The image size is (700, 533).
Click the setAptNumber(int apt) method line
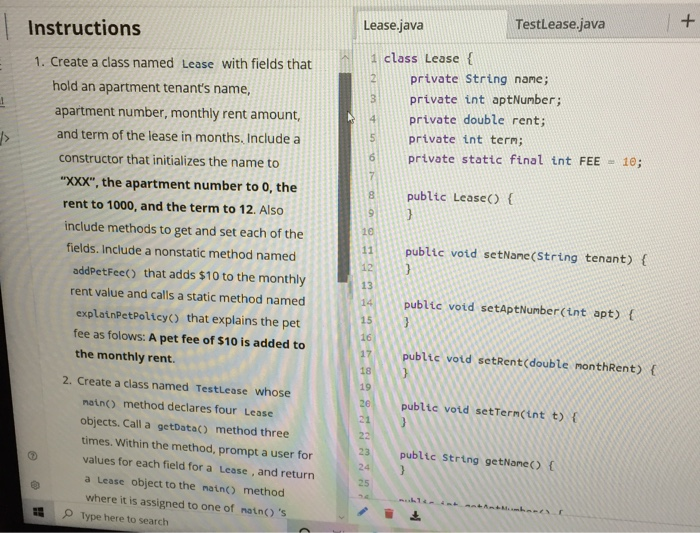pos(519,309)
